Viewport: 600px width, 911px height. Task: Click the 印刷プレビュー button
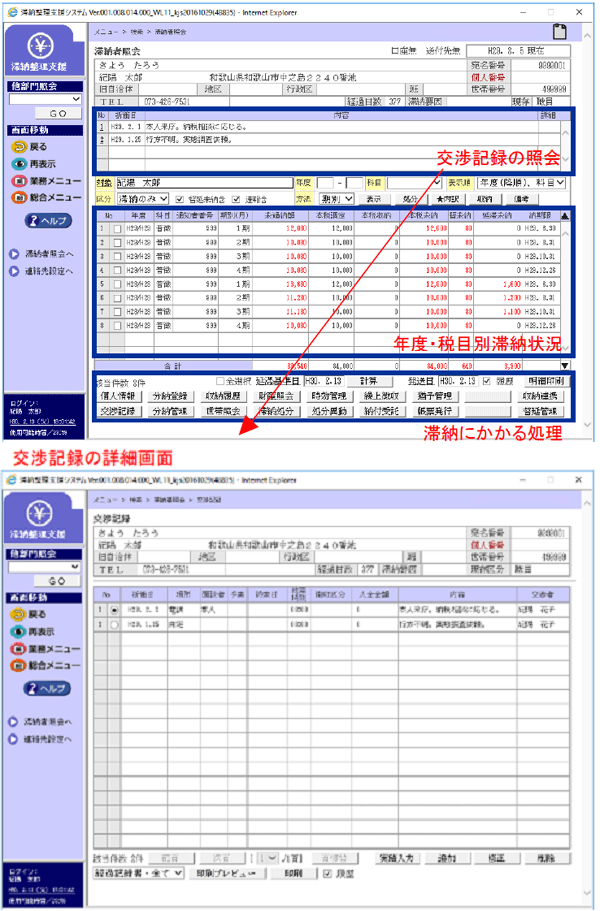pyautogui.click(x=229, y=873)
